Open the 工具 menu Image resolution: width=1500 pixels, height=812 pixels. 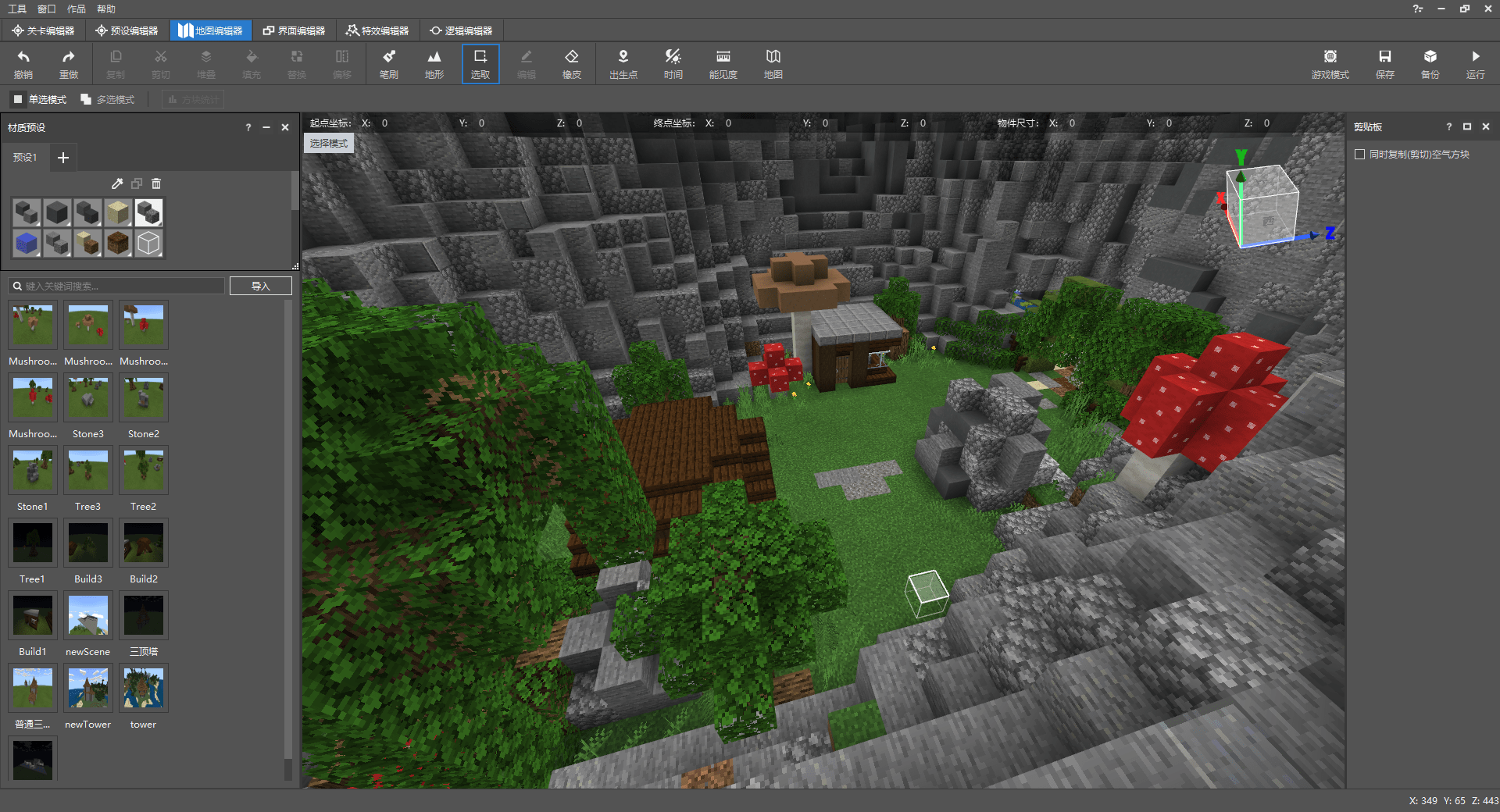(x=17, y=9)
